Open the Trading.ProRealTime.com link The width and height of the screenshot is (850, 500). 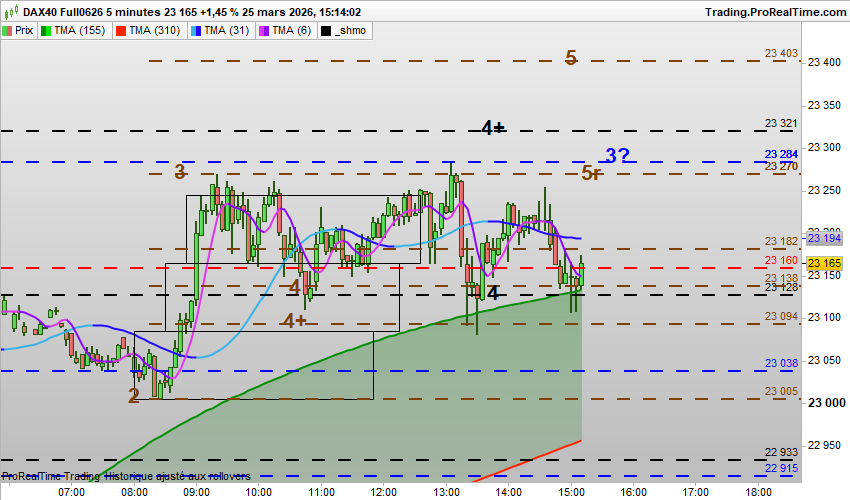[775, 12]
